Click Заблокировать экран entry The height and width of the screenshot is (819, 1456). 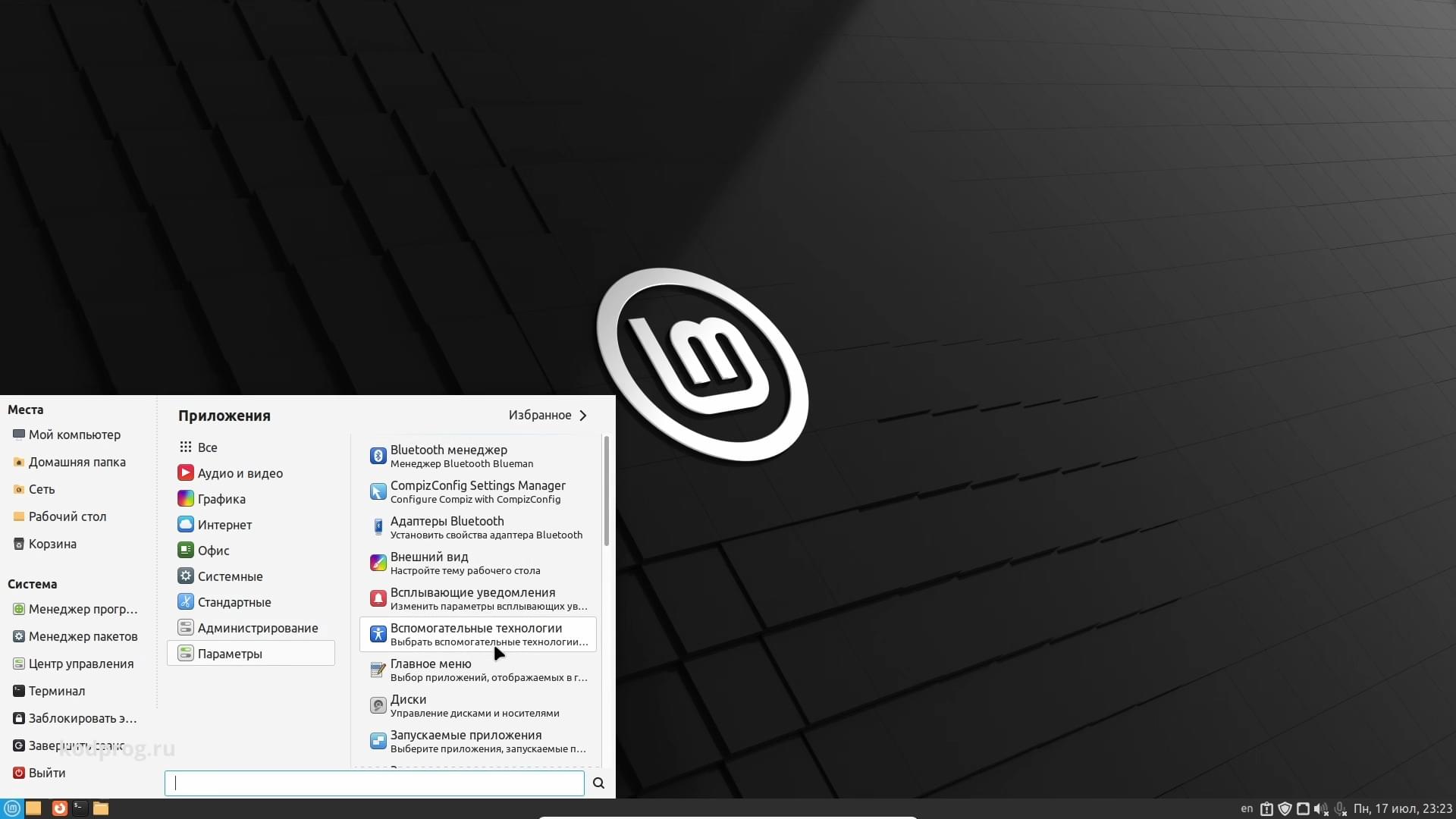pos(74,718)
